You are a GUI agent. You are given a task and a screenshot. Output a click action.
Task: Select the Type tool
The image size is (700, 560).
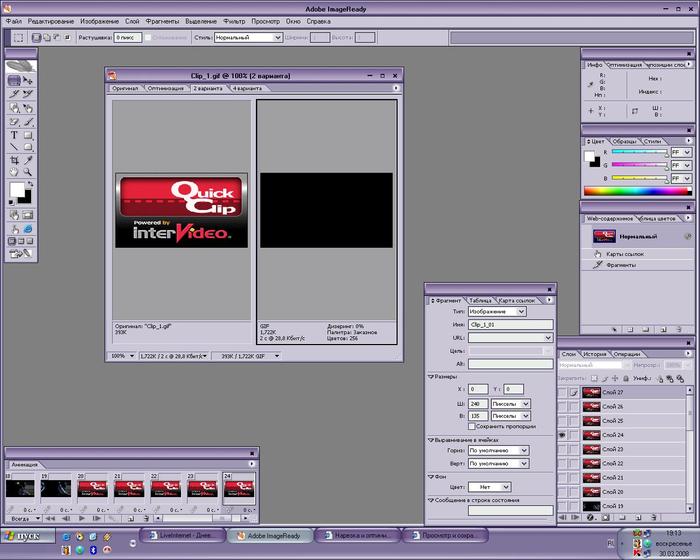14,135
